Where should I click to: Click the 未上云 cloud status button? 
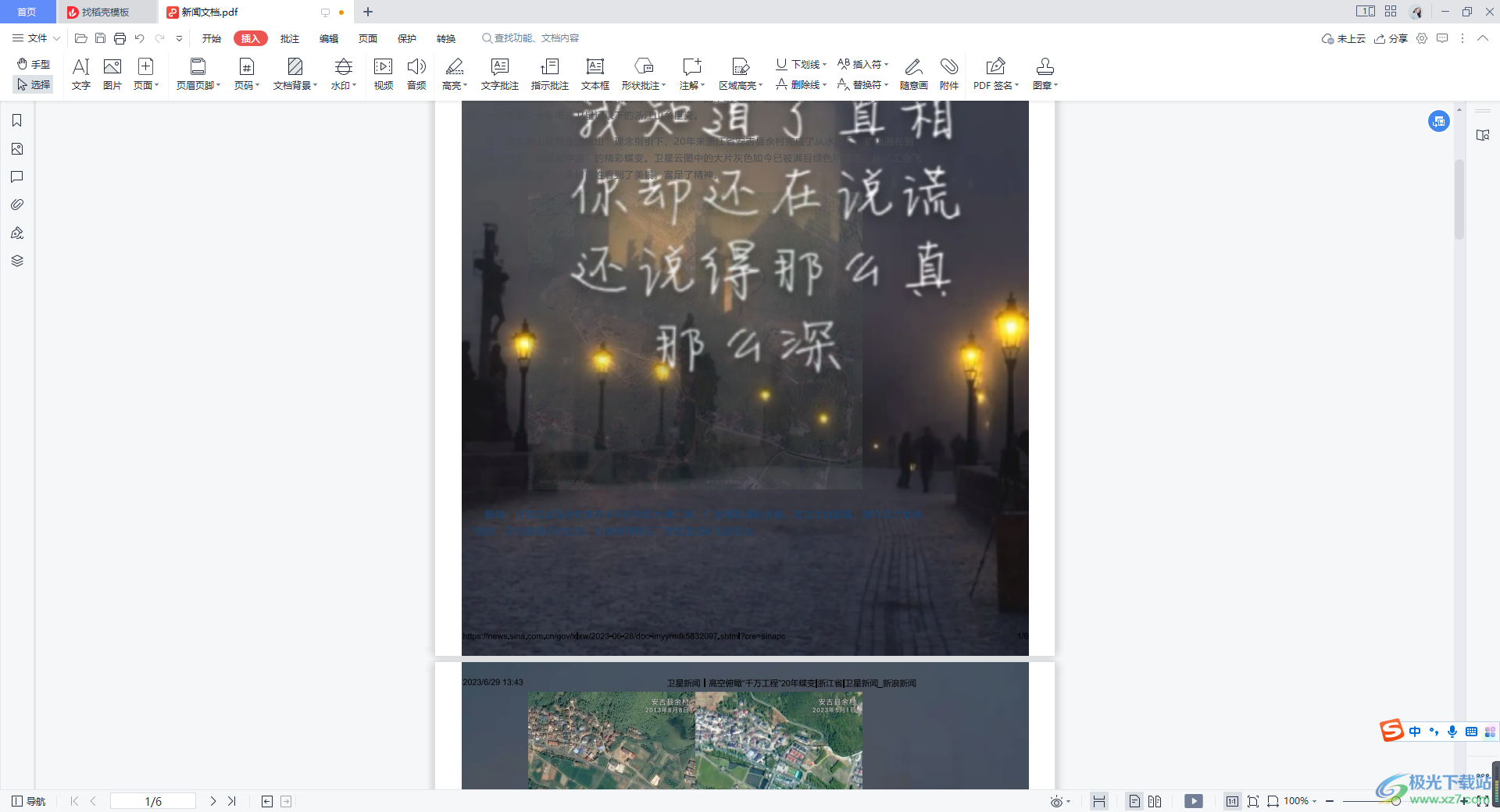(1343, 38)
